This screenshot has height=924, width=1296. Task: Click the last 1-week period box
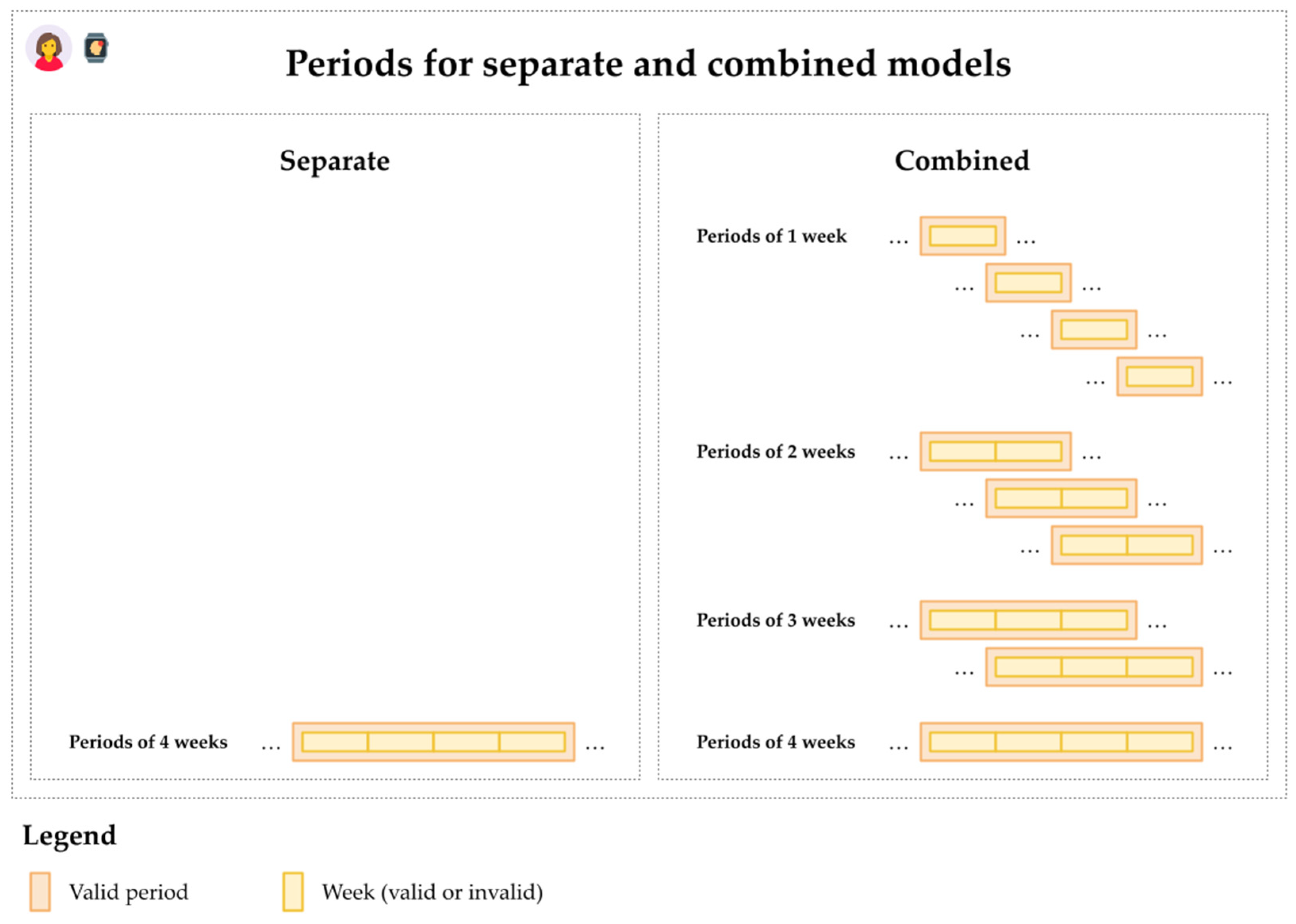point(1160,377)
